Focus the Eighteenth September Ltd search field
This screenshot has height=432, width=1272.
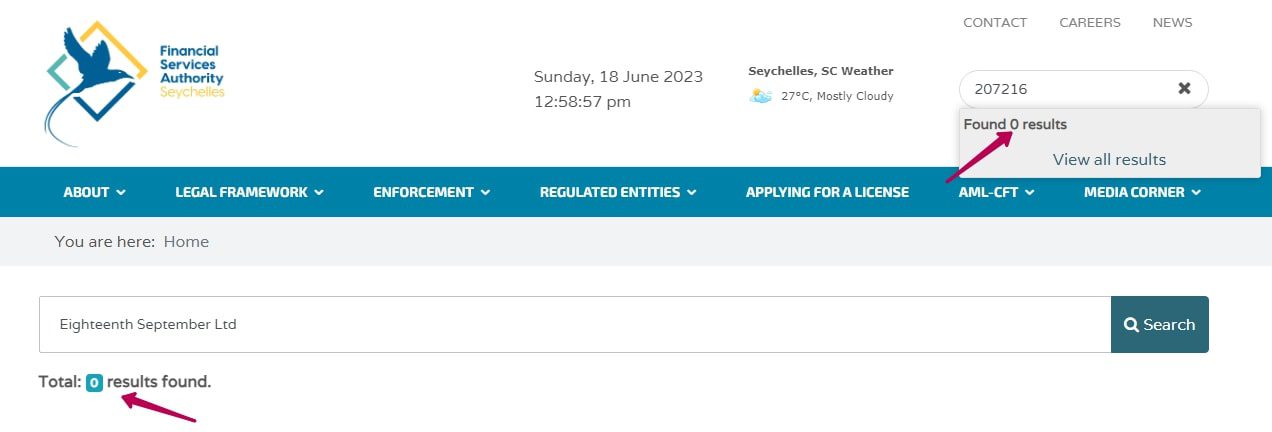575,324
